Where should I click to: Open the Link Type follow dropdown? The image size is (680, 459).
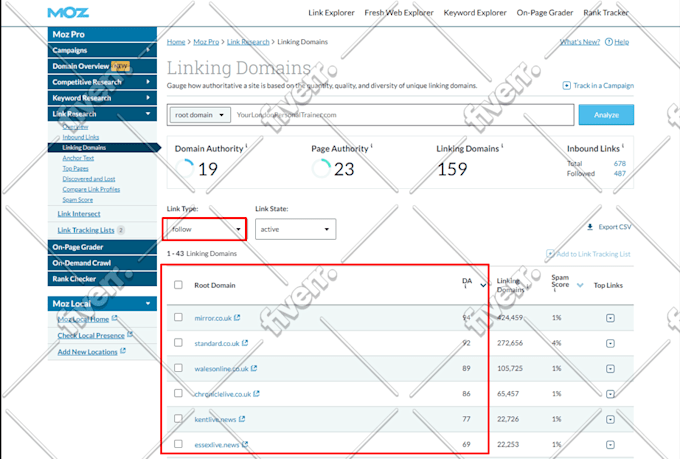205,229
